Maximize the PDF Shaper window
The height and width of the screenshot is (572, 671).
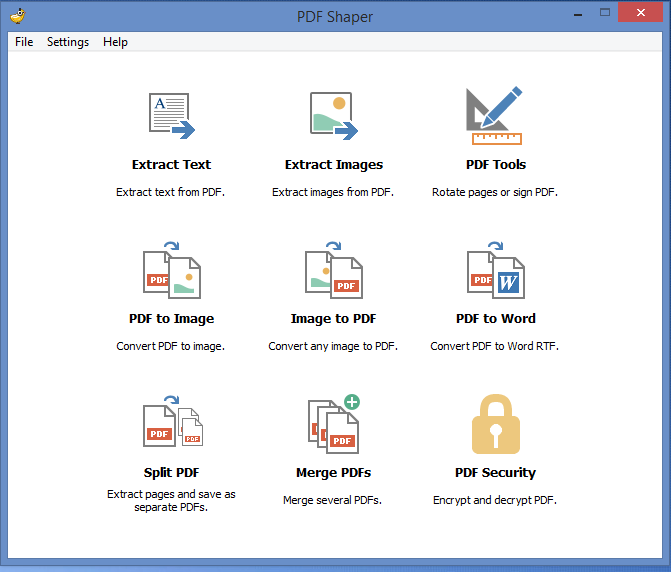click(605, 13)
